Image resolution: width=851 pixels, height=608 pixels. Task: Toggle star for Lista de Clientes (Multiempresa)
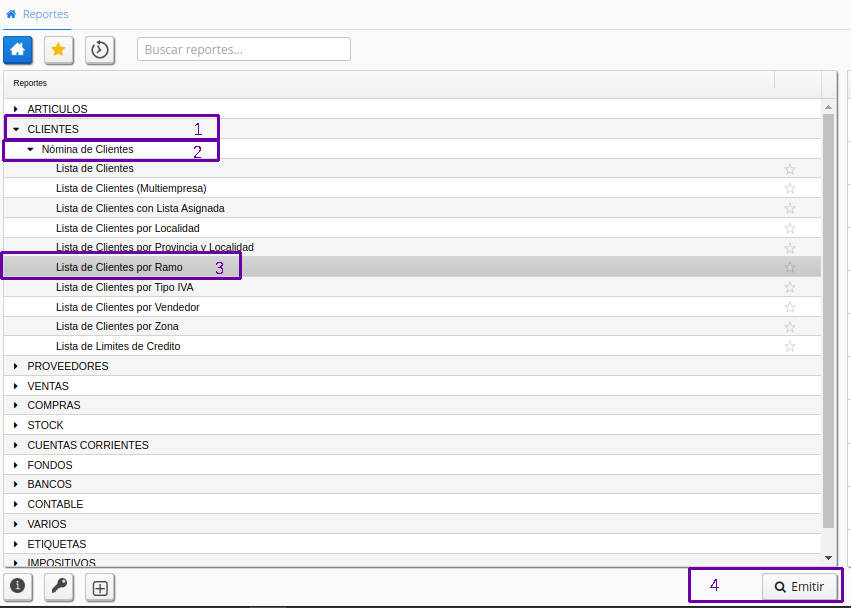coord(790,188)
